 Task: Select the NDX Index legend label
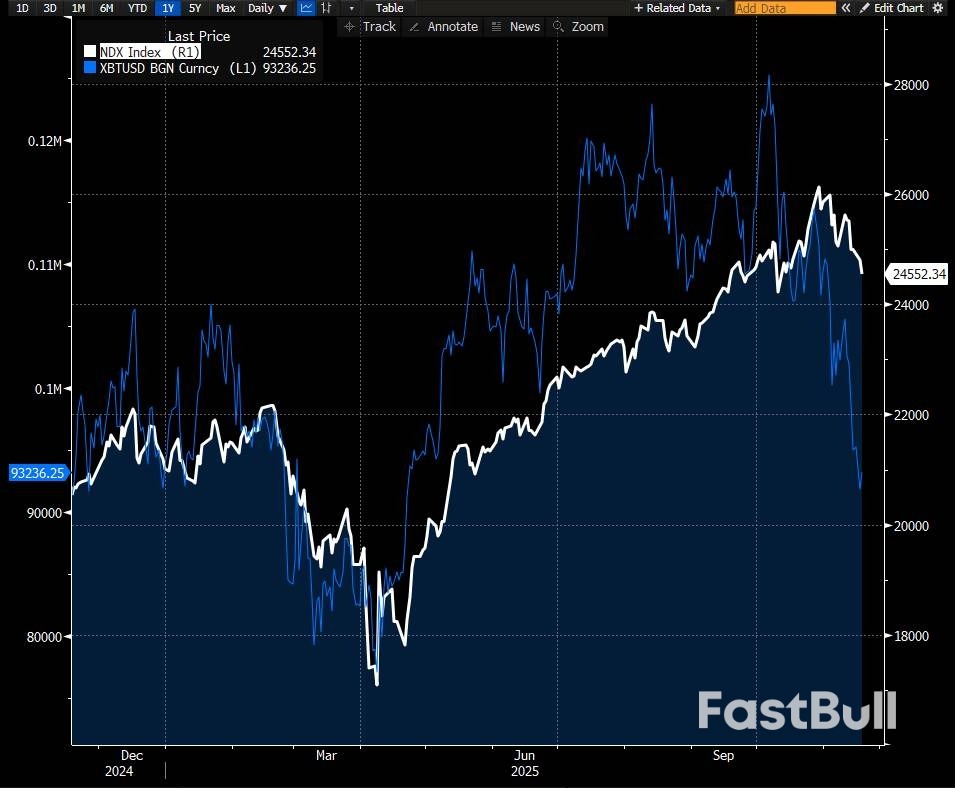150,52
